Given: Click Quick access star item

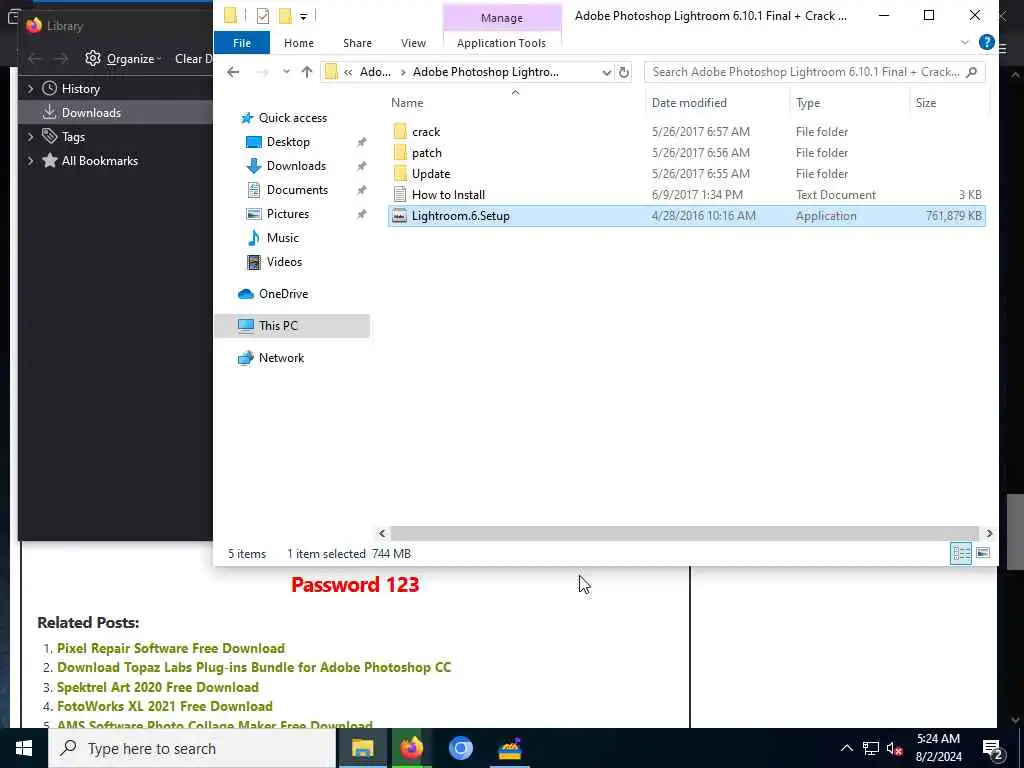Looking at the screenshot, I should pyautogui.click(x=292, y=118).
